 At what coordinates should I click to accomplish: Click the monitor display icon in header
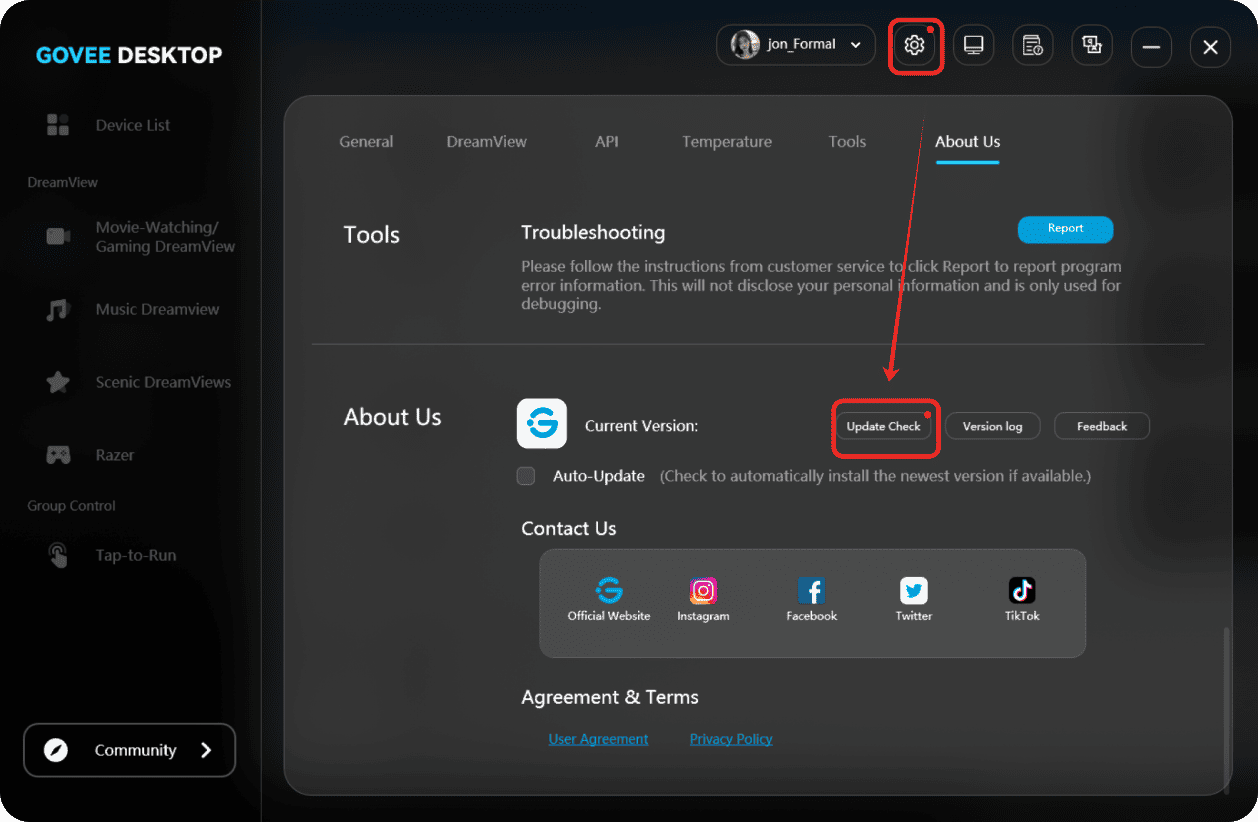(x=973, y=46)
